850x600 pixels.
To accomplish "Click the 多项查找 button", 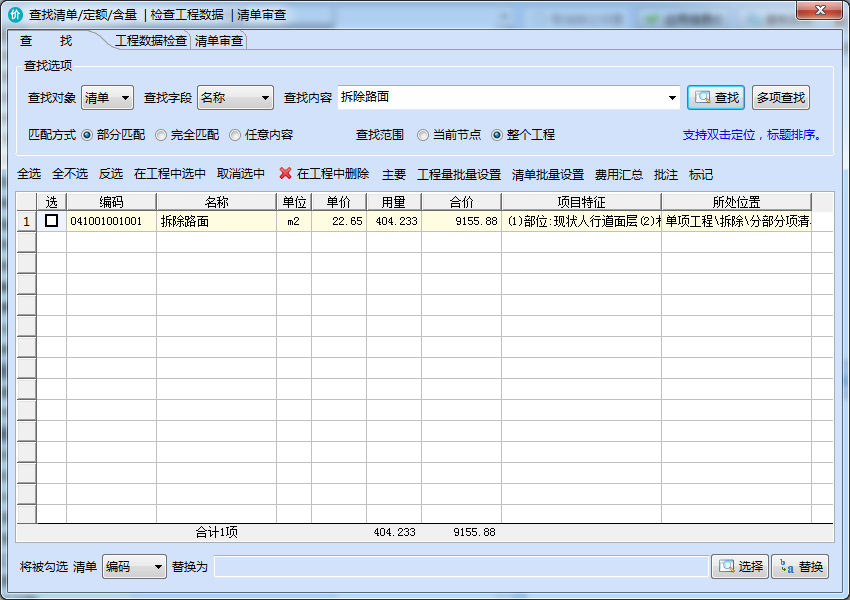I will pos(780,97).
